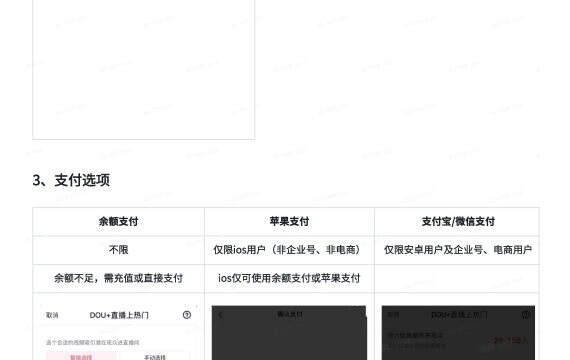Click the 3、支付选项 section heading
570x360 pixels.
coord(71,180)
